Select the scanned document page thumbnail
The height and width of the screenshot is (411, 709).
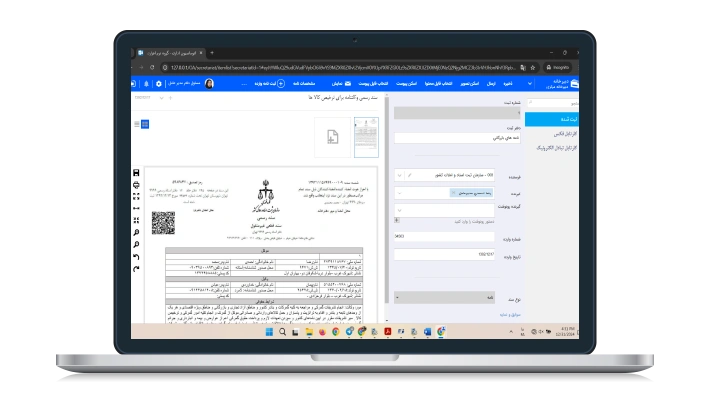point(366,137)
